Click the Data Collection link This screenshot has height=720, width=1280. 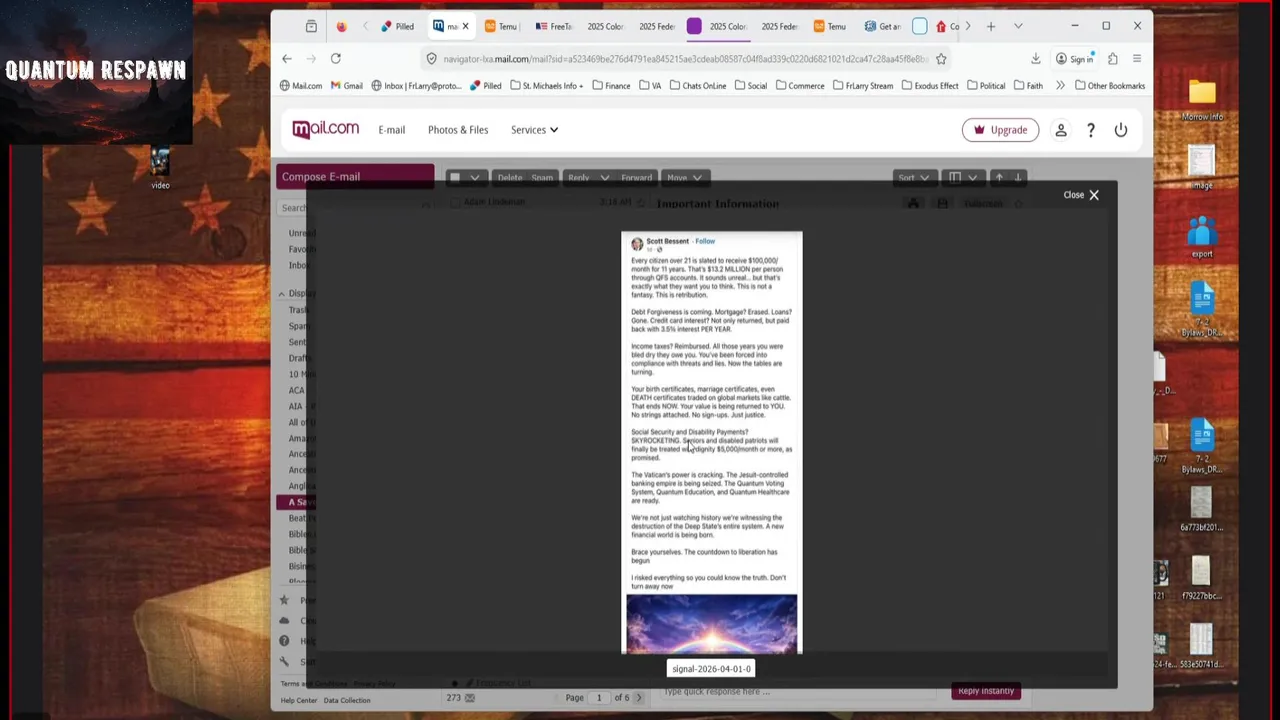(347, 700)
